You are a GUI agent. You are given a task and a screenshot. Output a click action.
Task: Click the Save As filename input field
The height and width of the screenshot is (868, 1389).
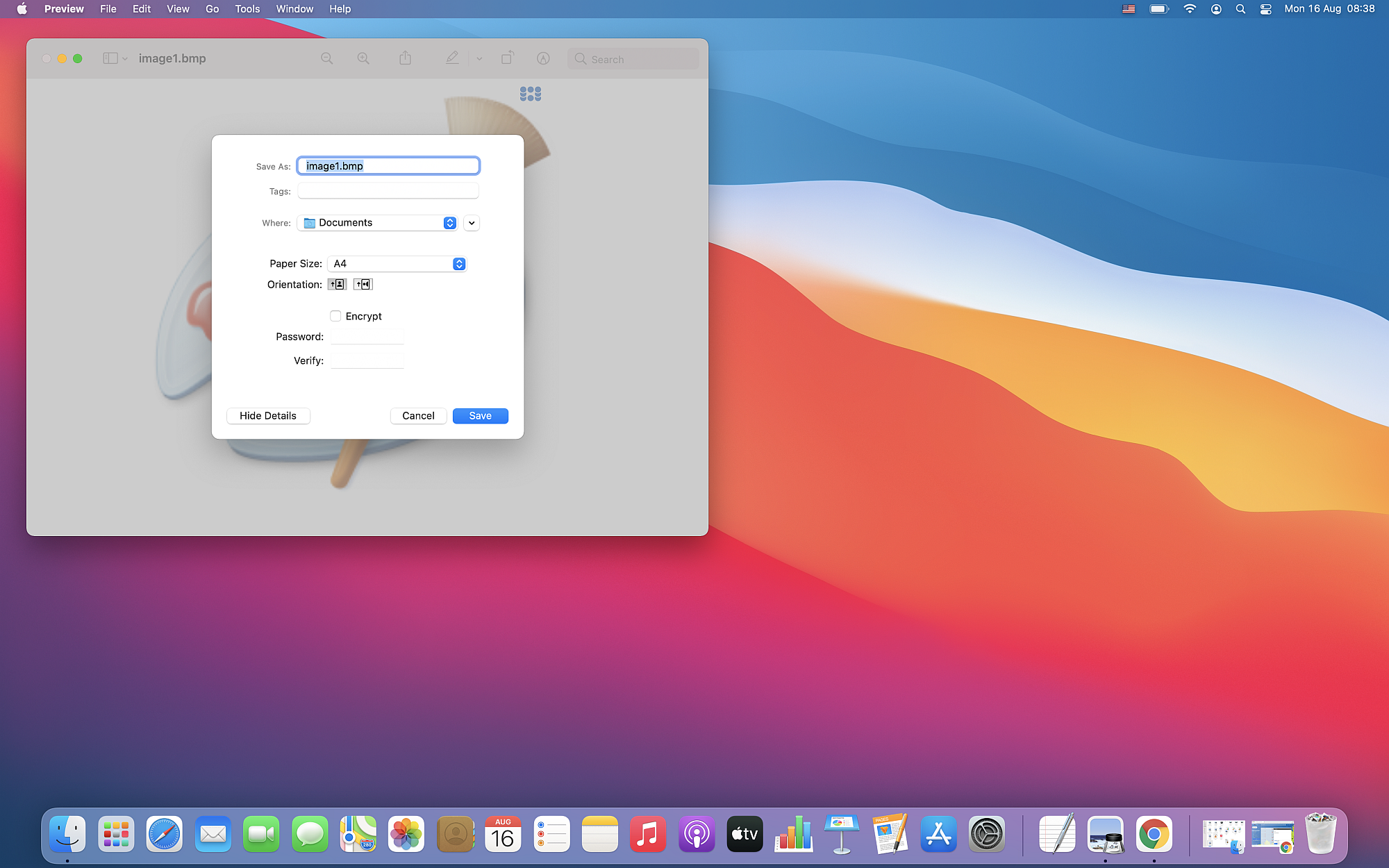(389, 166)
